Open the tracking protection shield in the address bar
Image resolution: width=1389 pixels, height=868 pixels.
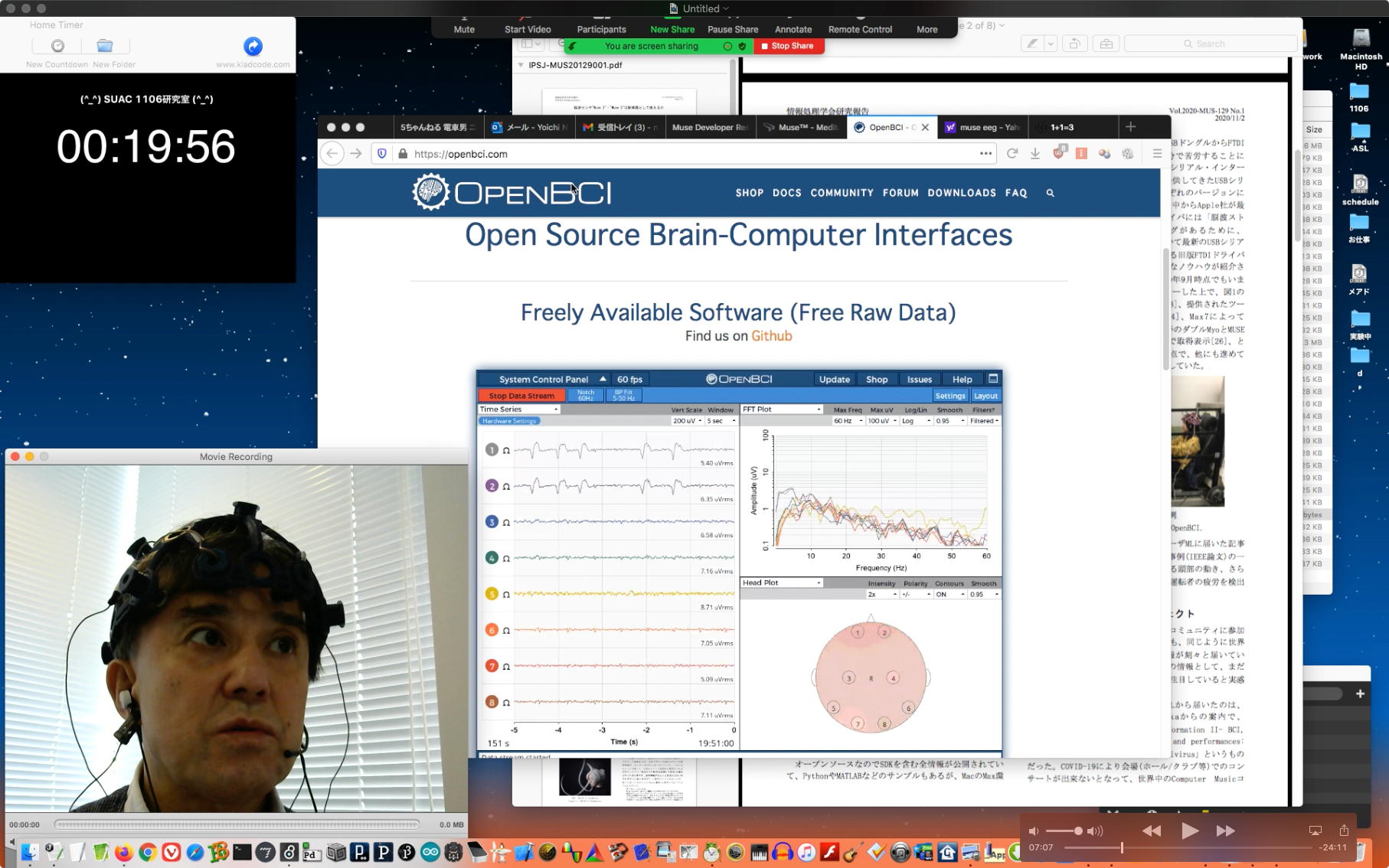pos(382,154)
